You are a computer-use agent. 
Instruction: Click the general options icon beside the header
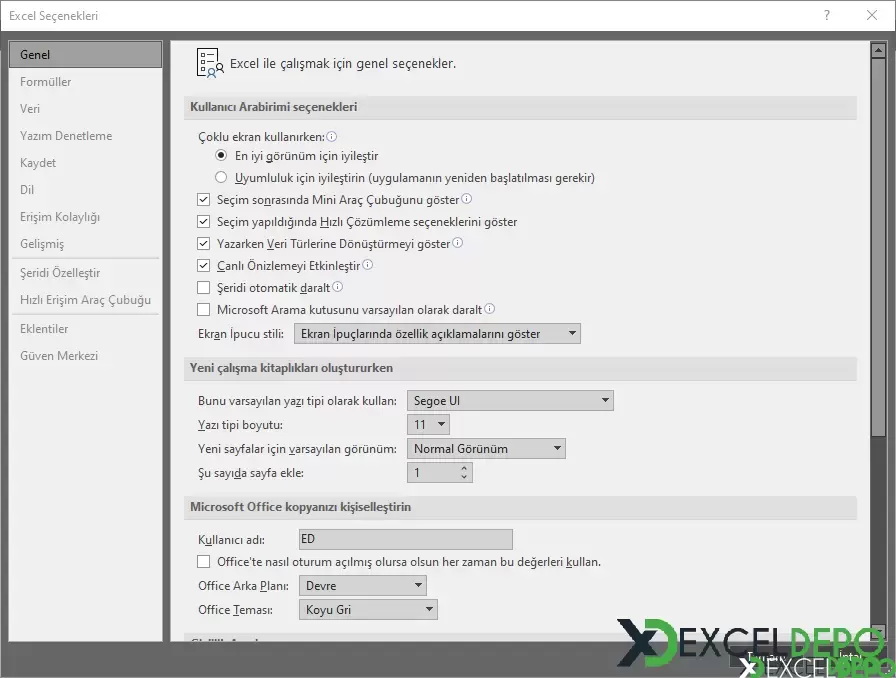click(210, 63)
